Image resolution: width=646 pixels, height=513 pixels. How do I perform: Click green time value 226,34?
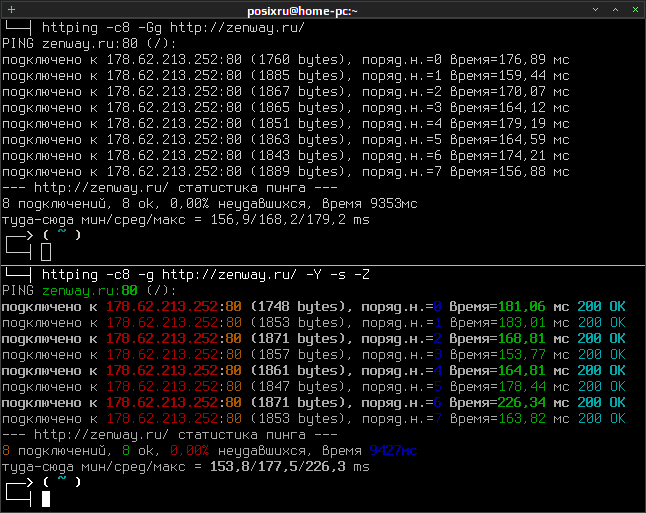(522, 403)
